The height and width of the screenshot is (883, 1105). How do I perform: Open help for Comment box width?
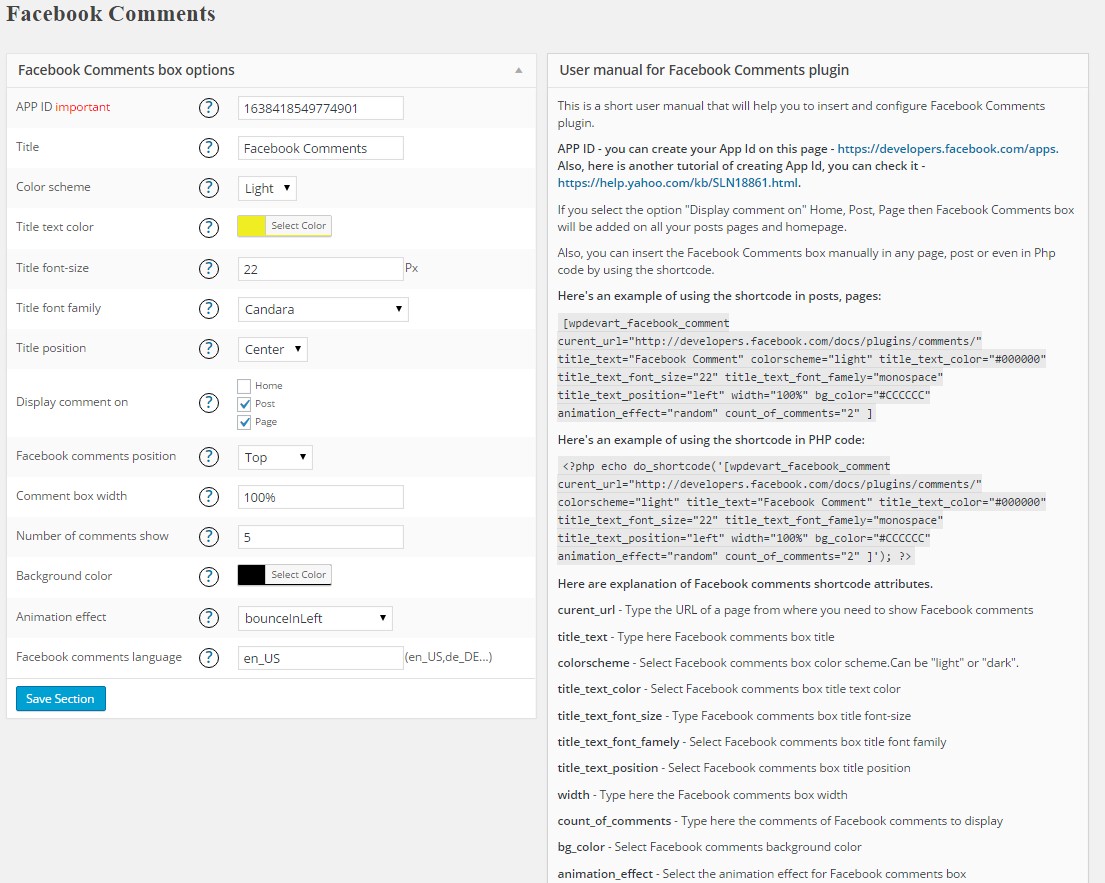click(x=209, y=497)
